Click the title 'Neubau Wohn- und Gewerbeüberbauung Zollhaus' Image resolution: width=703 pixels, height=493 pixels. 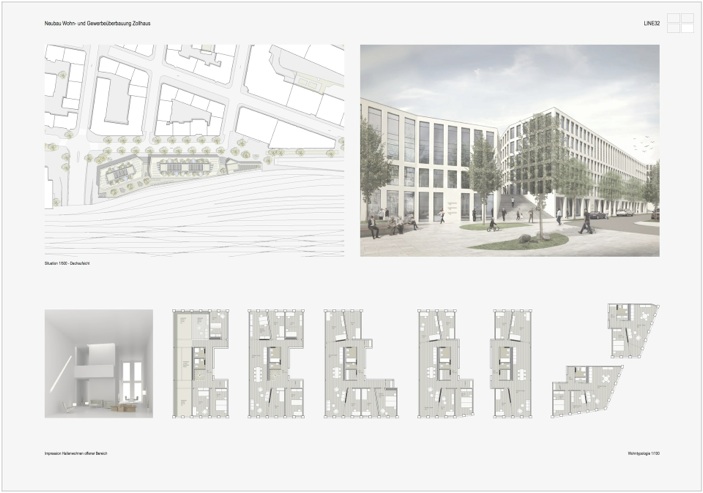click(x=98, y=22)
